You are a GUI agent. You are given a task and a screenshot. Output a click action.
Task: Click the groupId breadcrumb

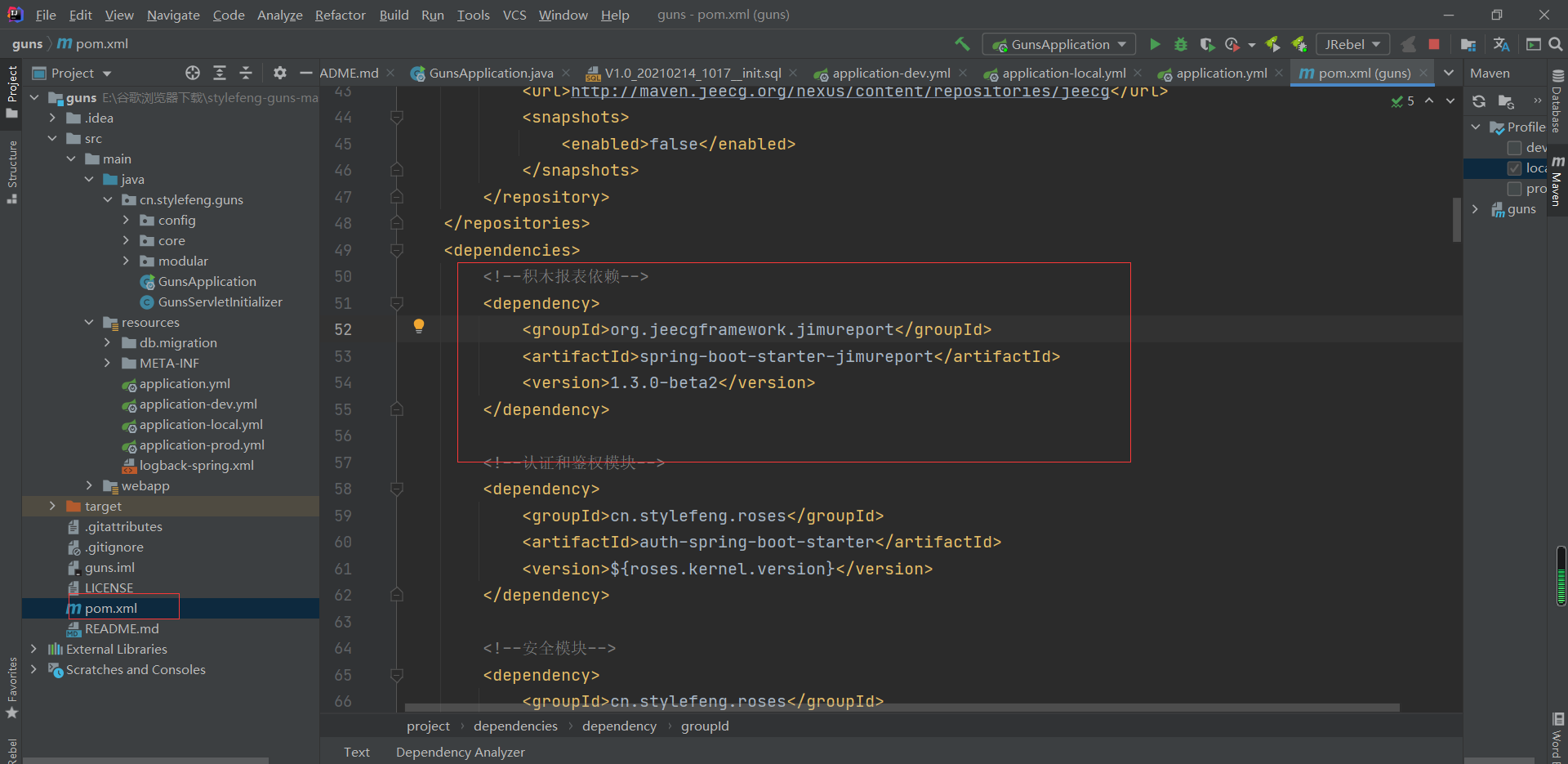click(x=705, y=726)
